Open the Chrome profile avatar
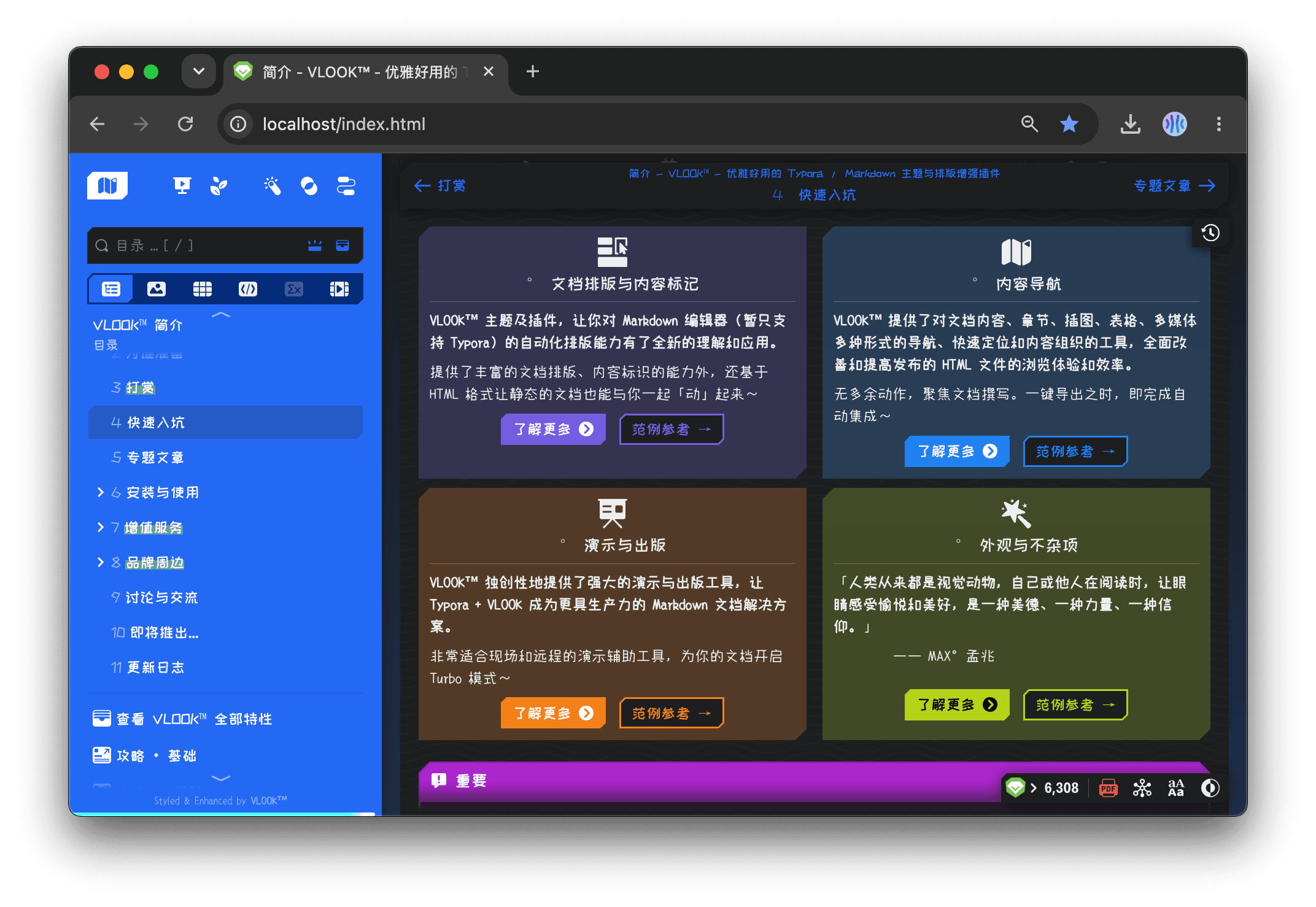Screen dimensions: 1316x907 coord(1175,124)
